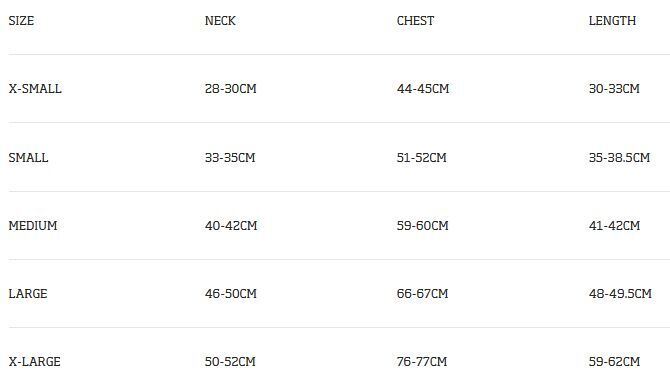Click the SIZE column header

point(21,21)
